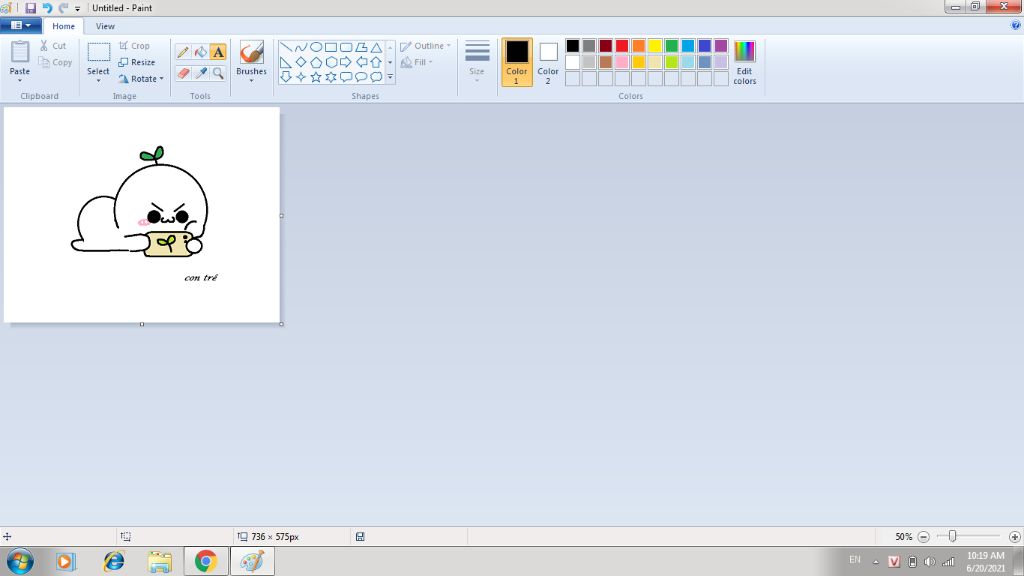Pick the red color swatch

click(x=622, y=46)
